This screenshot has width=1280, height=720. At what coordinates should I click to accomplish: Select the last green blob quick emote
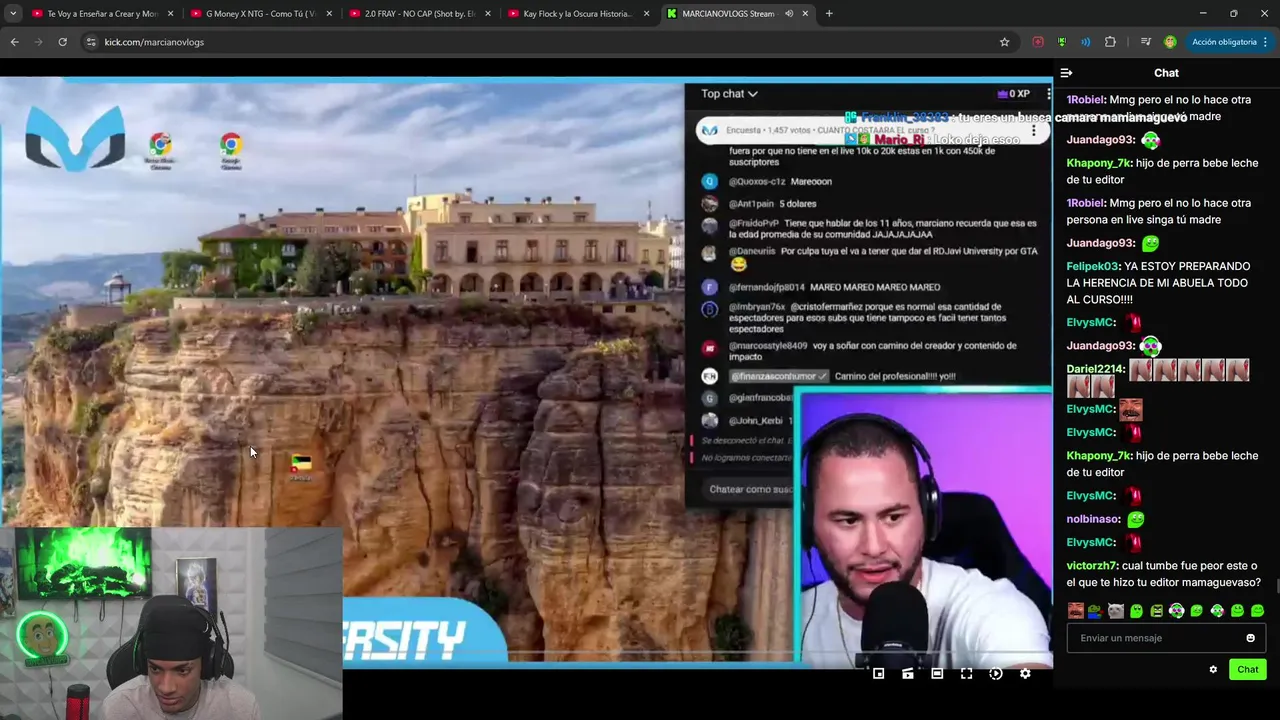pos(1257,611)
